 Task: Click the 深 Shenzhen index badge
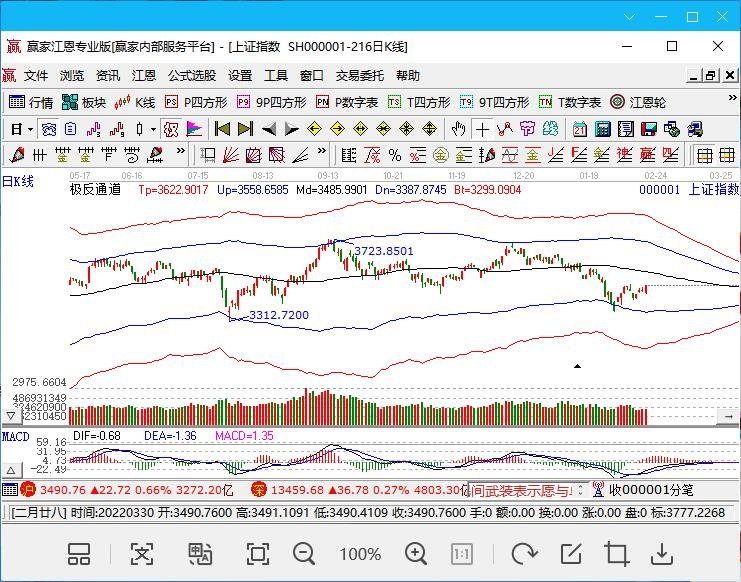click(x=259, y=489)
